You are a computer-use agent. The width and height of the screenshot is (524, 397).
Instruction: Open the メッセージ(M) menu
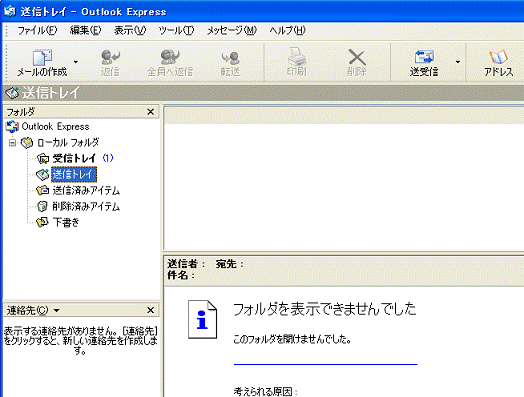232,30
